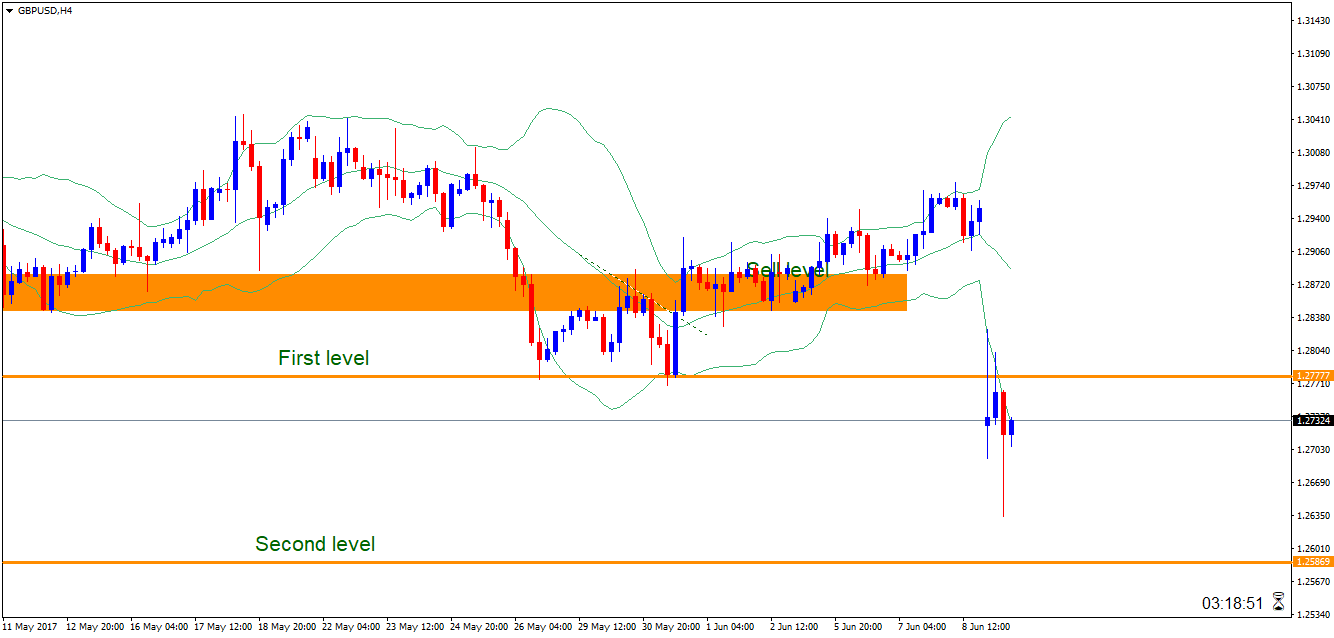Click the 8 Jun 12:00 time axis label
Viewport: 1334px width, 638px height.
pos(988,627)
